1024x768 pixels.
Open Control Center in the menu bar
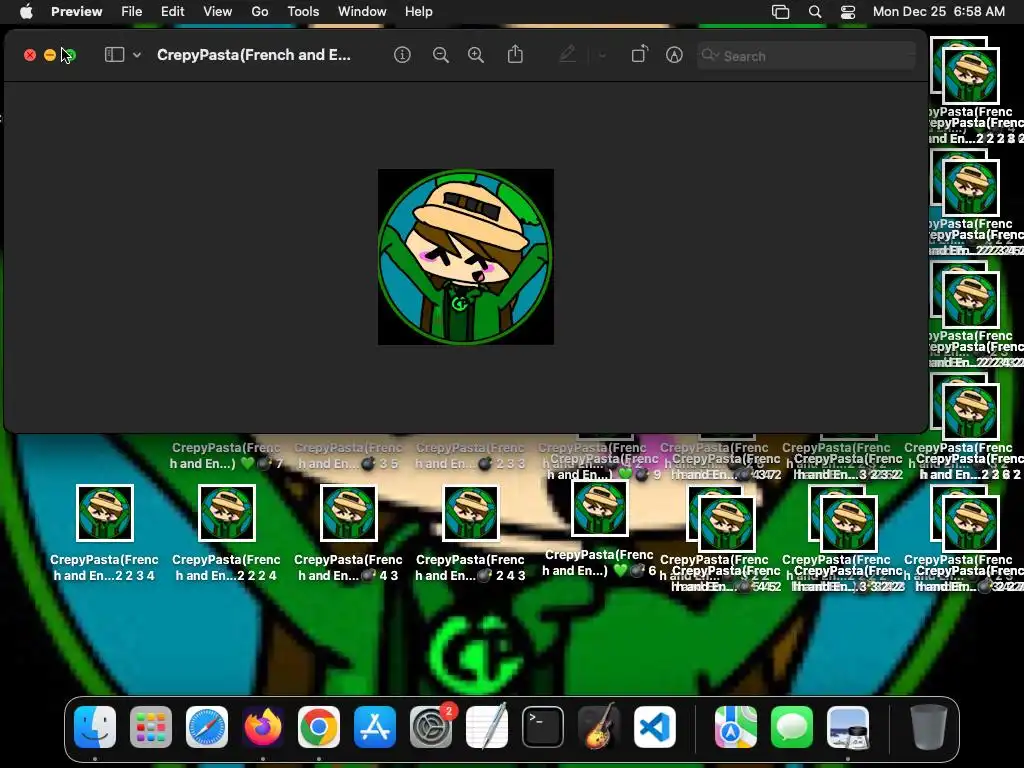tap(848, 11)
